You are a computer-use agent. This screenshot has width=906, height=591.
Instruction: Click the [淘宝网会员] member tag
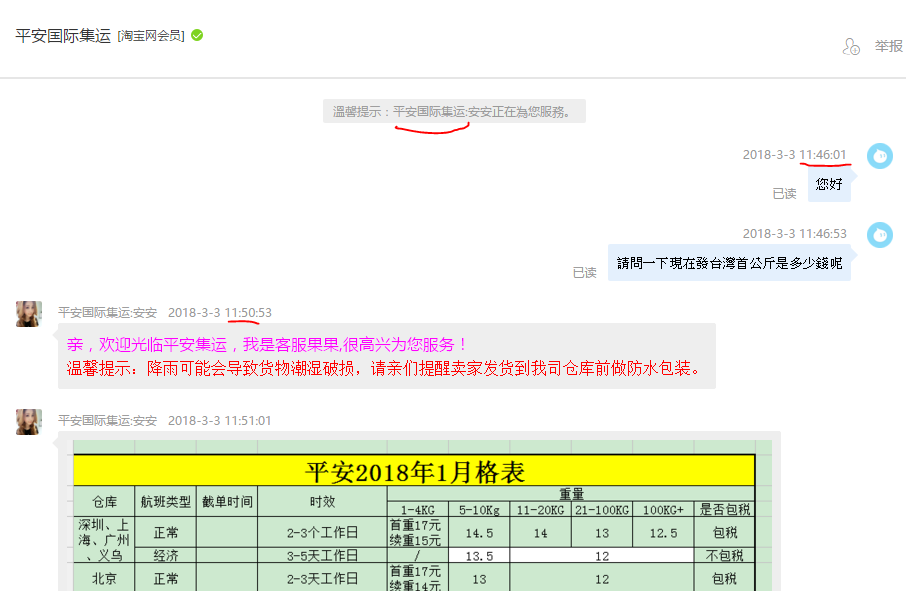point(151,36)
